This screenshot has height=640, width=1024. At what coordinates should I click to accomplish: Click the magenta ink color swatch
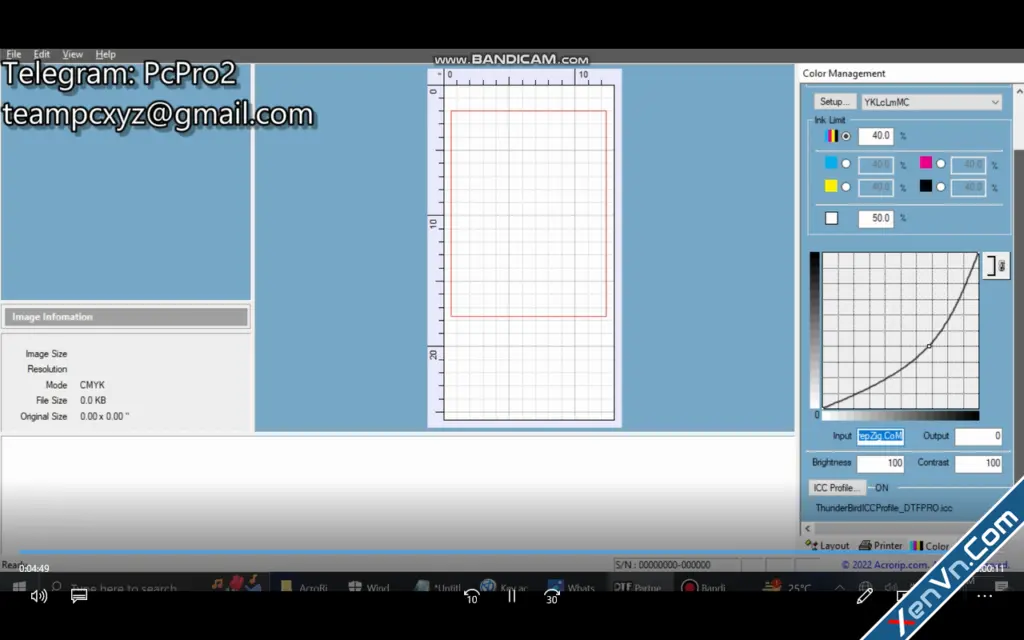[925, 163]
